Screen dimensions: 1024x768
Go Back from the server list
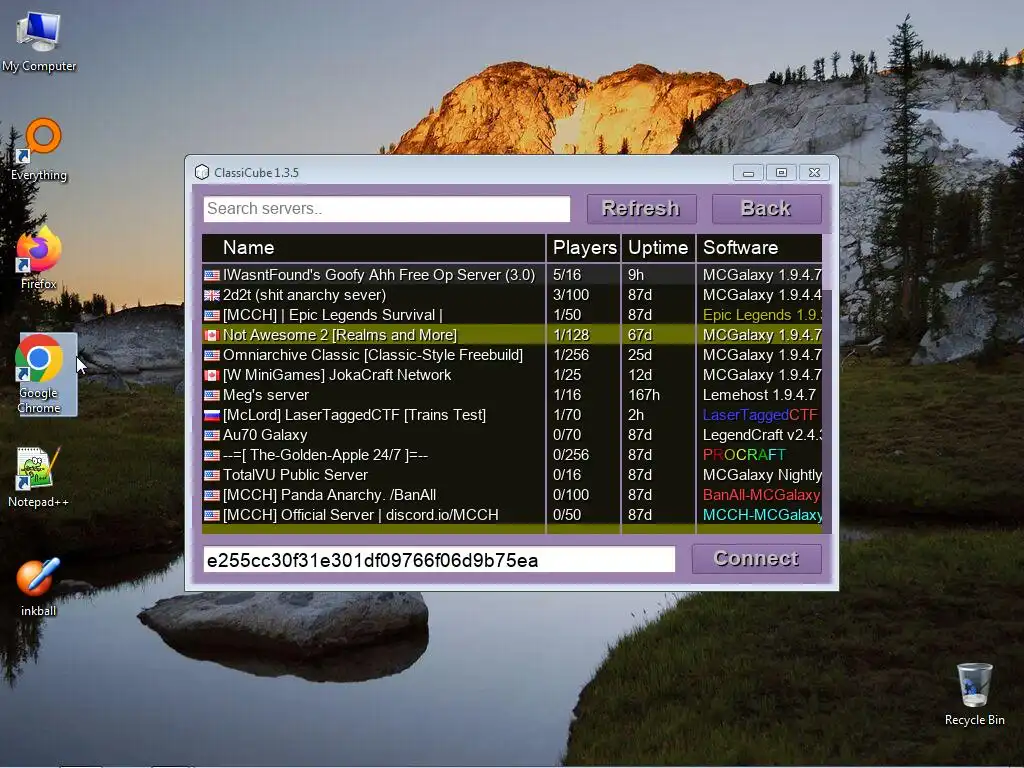pyautogui.click(x=766, y=208)
